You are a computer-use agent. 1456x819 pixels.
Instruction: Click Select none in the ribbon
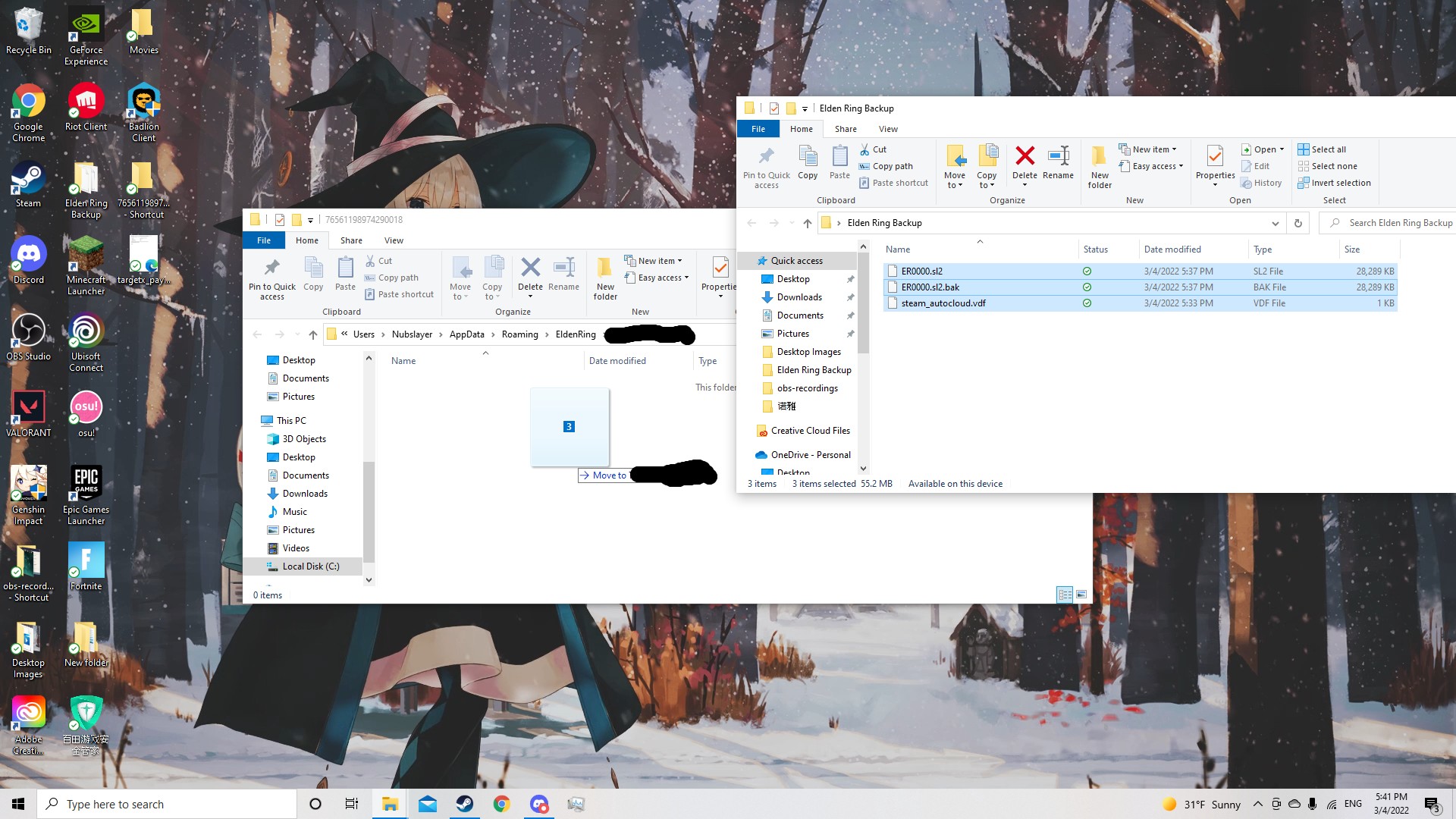(x=1333, y=166)
